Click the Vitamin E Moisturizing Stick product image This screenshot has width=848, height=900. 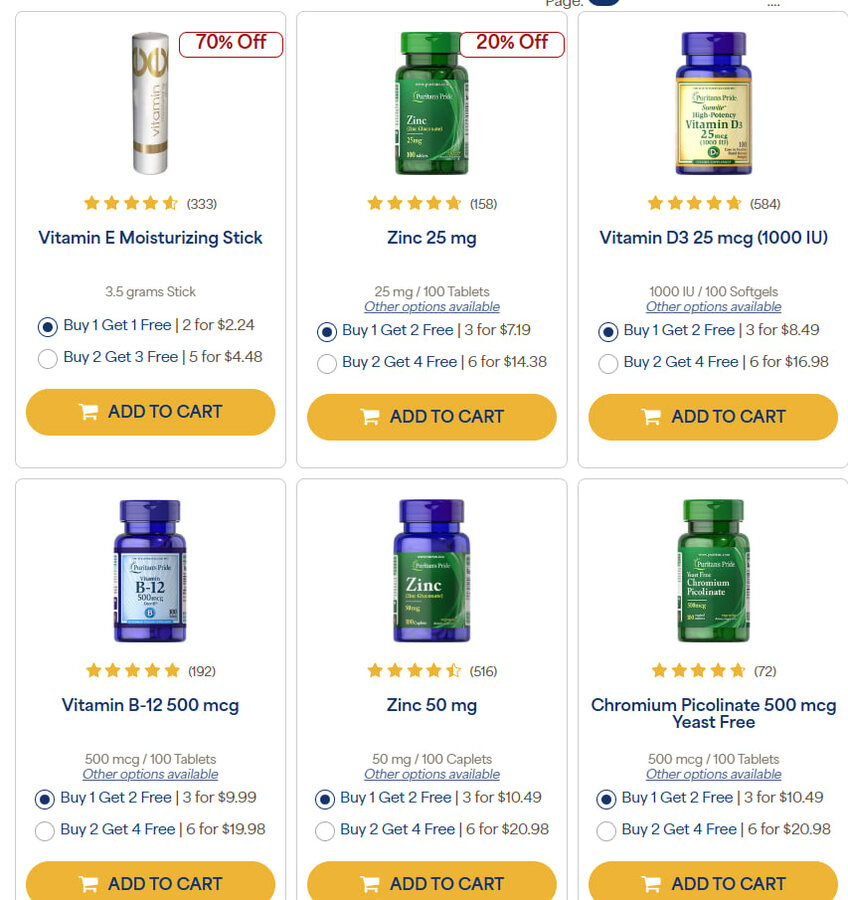coord(150,103)
